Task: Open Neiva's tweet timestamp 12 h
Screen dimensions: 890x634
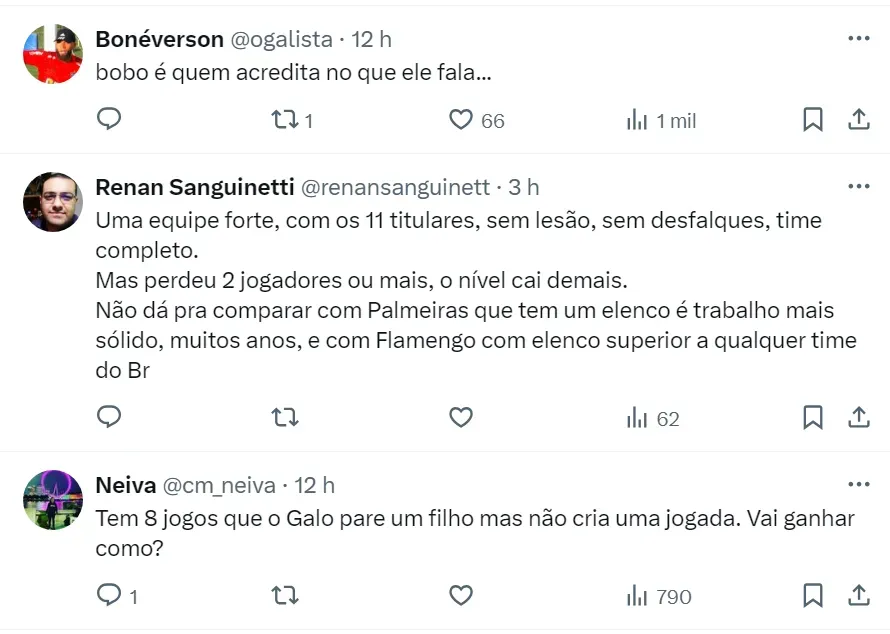Action: 314,485
